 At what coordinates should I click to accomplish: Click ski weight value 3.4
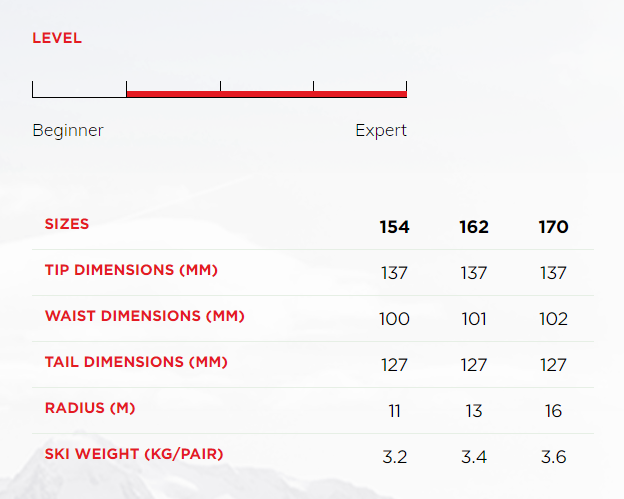[x=474, y=457]
